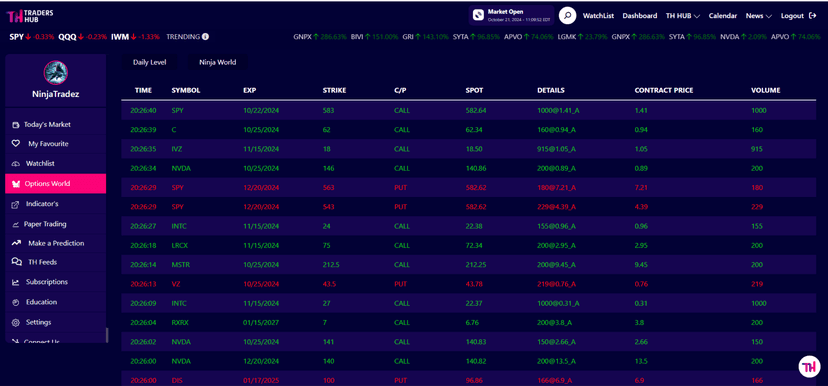Go to Dashboard in top navigation
The height and width of the screenshot is (386, 828).
[x=639, y=16]
